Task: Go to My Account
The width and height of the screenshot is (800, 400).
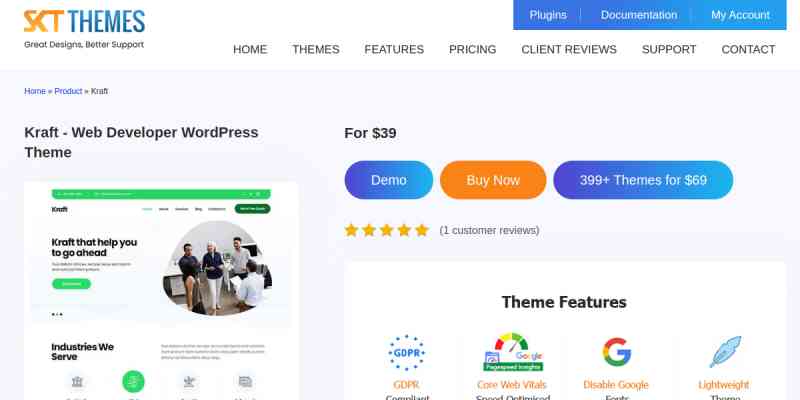Action: pos(740,15)
